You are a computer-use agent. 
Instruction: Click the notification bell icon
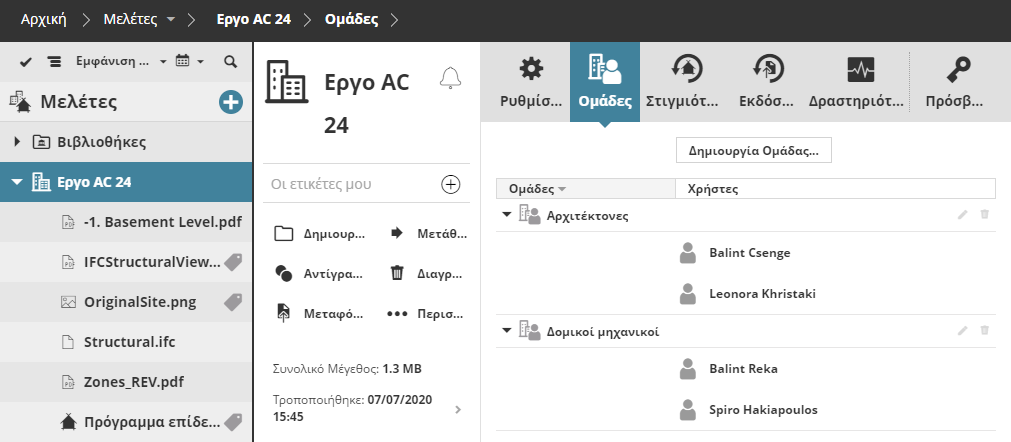point(451,79)
